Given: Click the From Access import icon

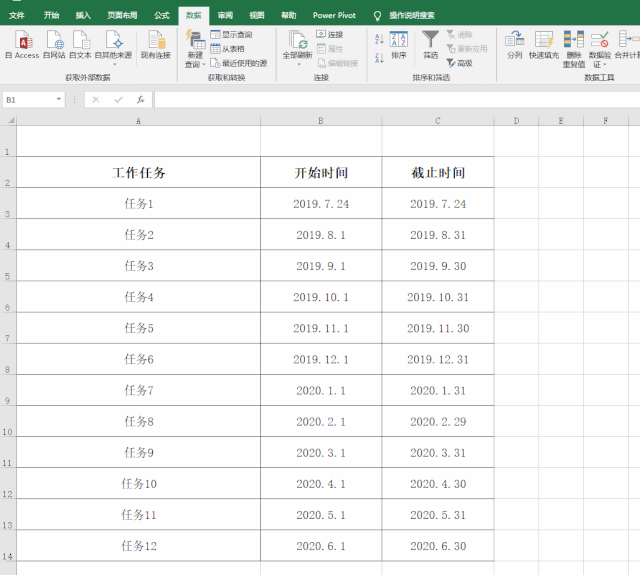Looking at the screenshot, I should pos(22,44).
